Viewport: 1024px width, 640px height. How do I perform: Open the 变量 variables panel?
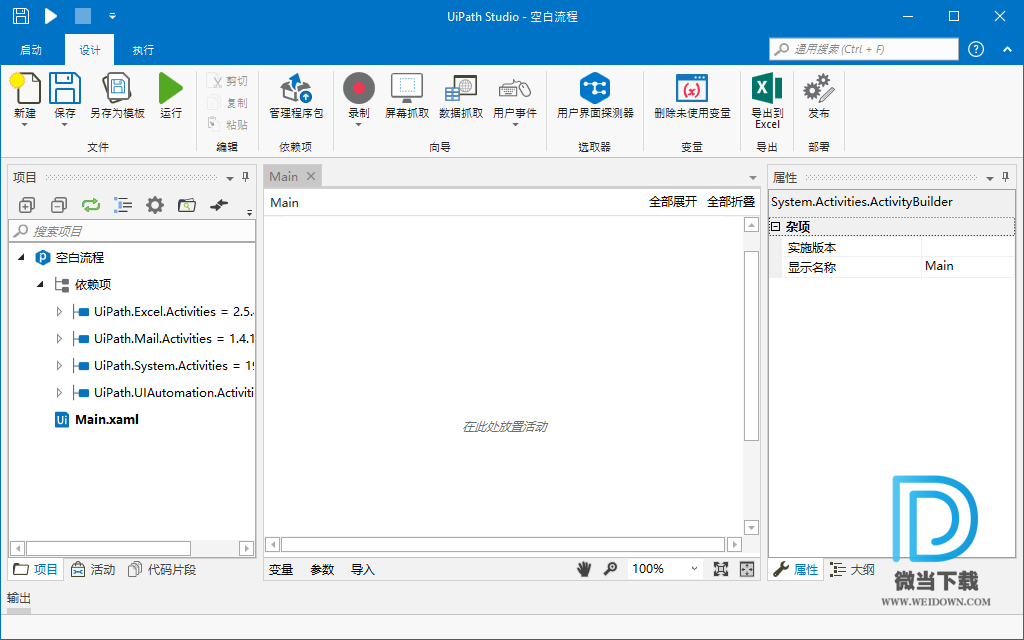pyautogui.click(x=281, y=569)
